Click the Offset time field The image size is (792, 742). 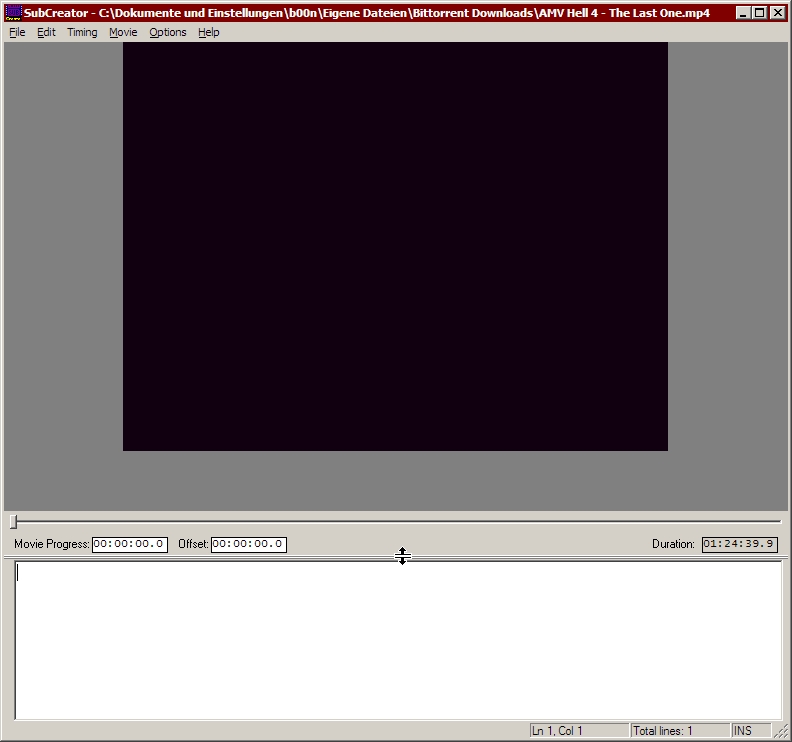click(x=249, y=545)
